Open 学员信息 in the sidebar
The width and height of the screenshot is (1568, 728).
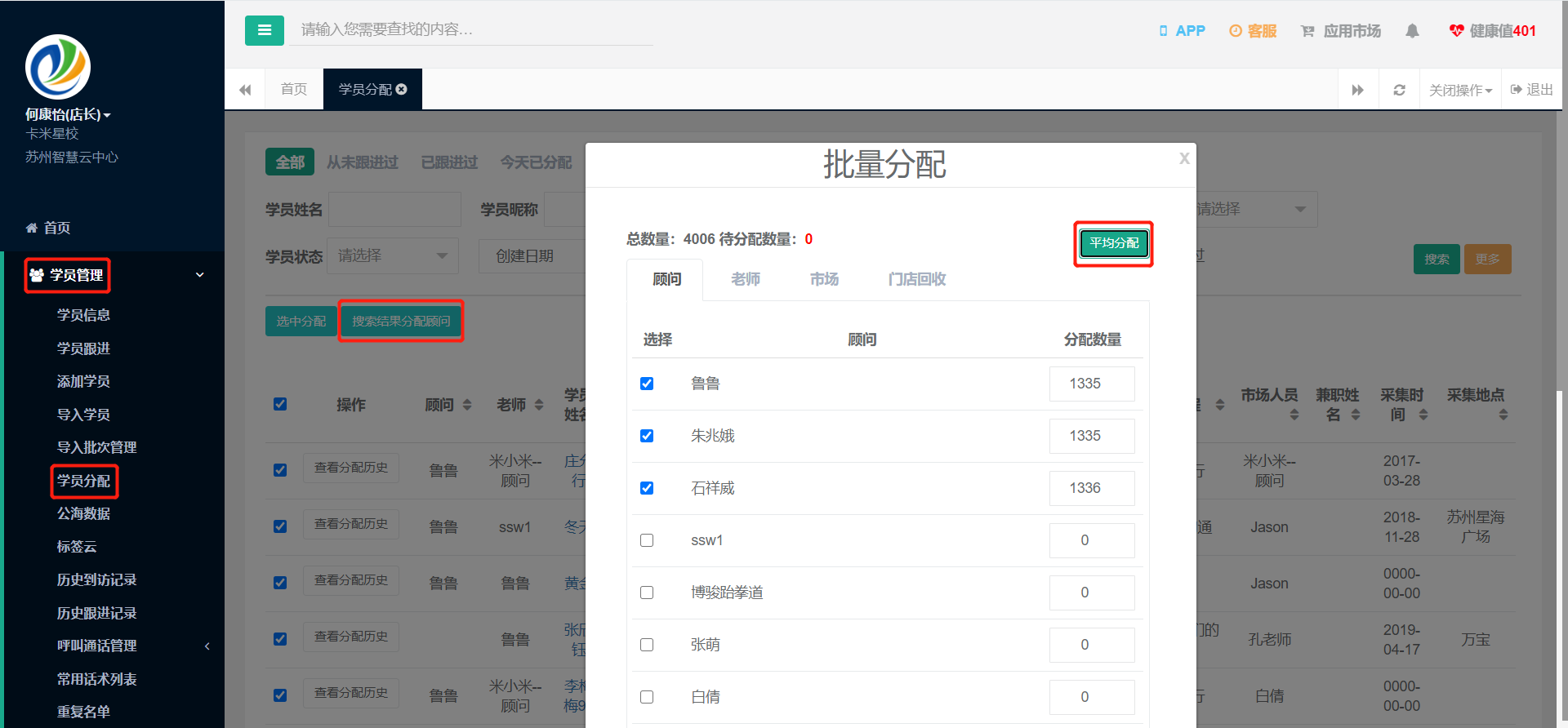tap(83, 315)
